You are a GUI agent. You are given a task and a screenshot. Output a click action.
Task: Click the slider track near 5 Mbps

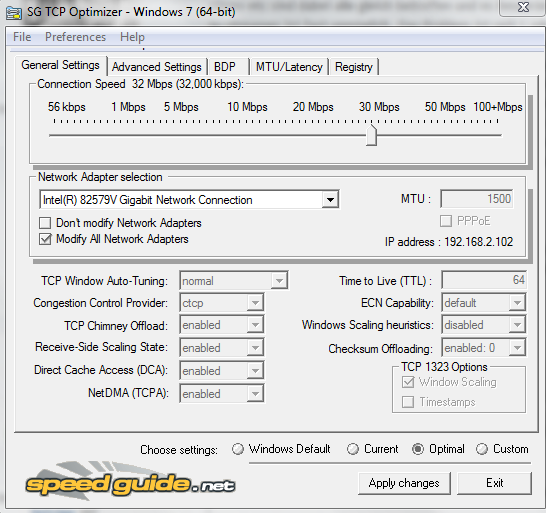point(181,135)
